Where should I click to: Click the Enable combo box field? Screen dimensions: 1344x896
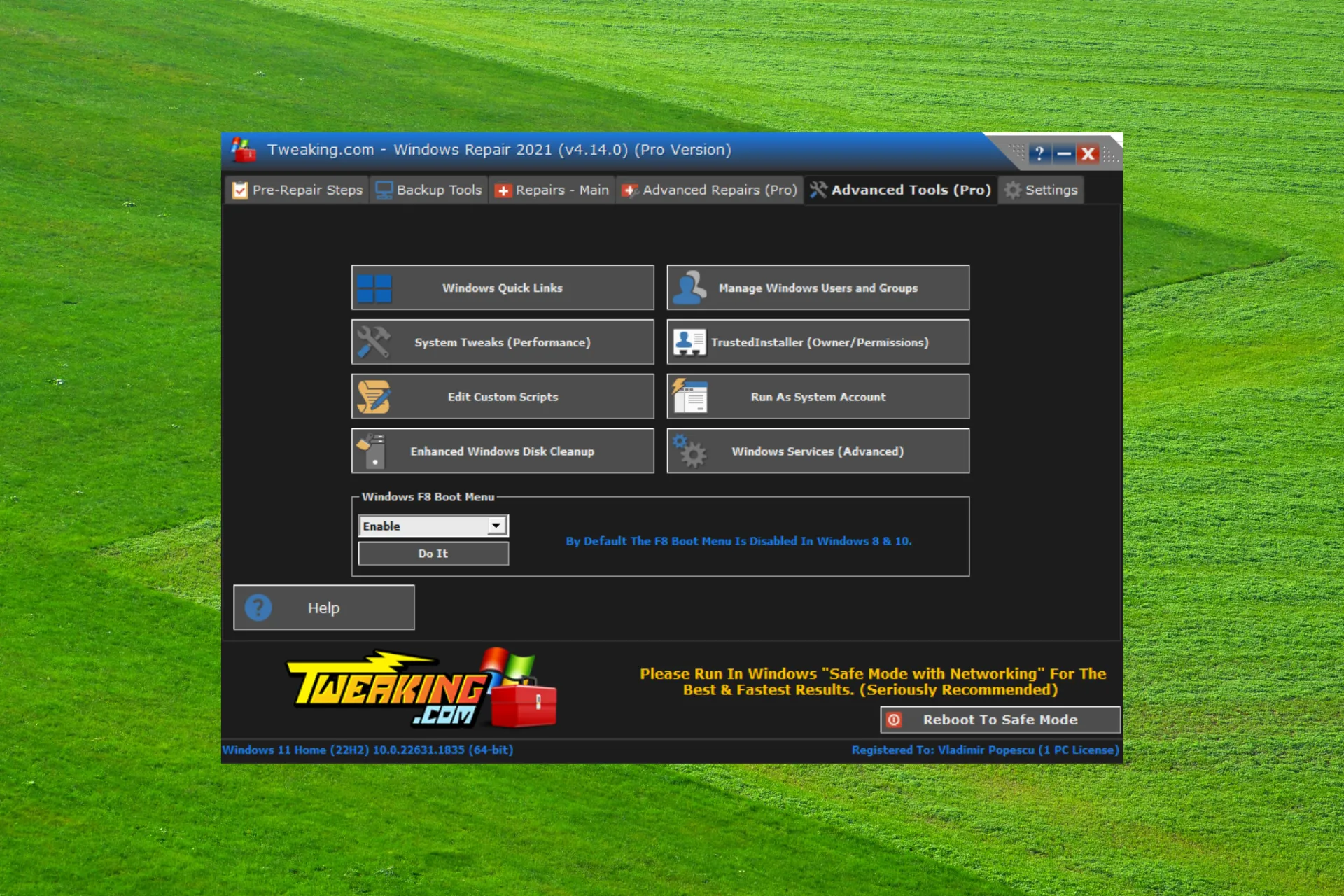pyautogui.click(x=433, y=526)
